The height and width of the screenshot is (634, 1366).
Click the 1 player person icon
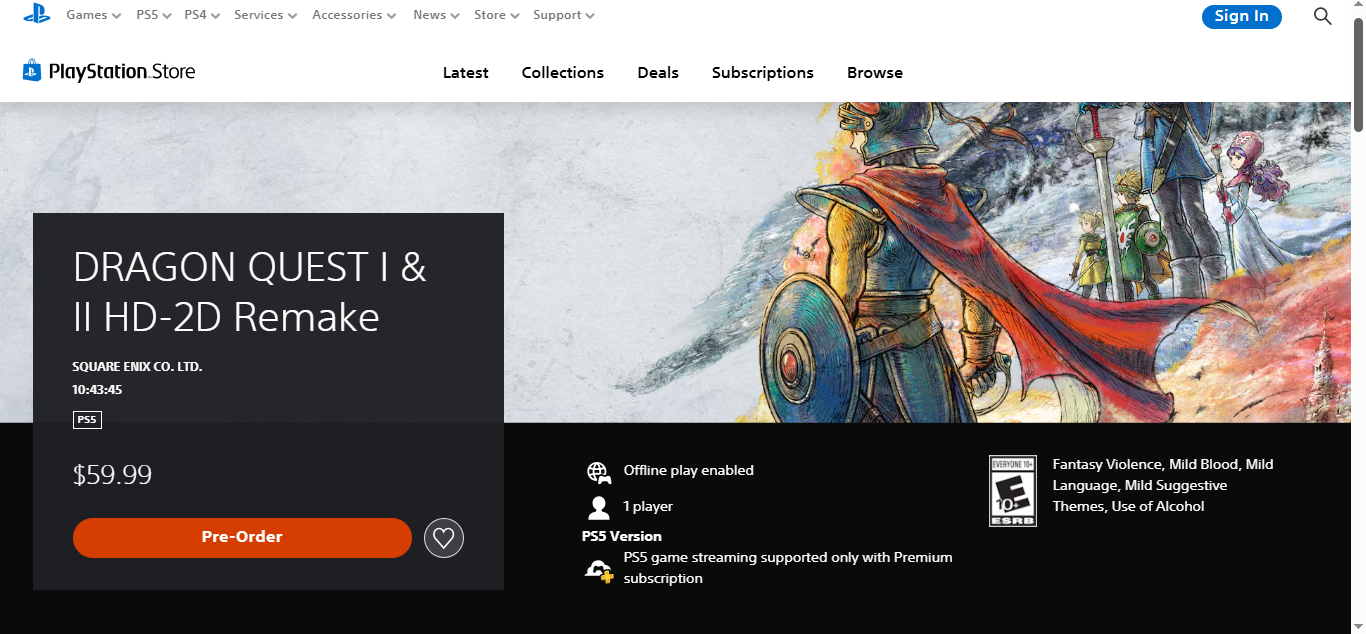[x=598, y=508]
